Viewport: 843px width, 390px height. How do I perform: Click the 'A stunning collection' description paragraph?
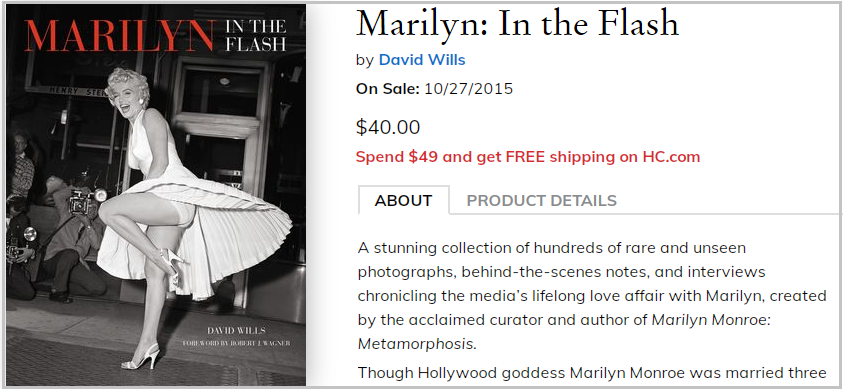coord(592,296)
